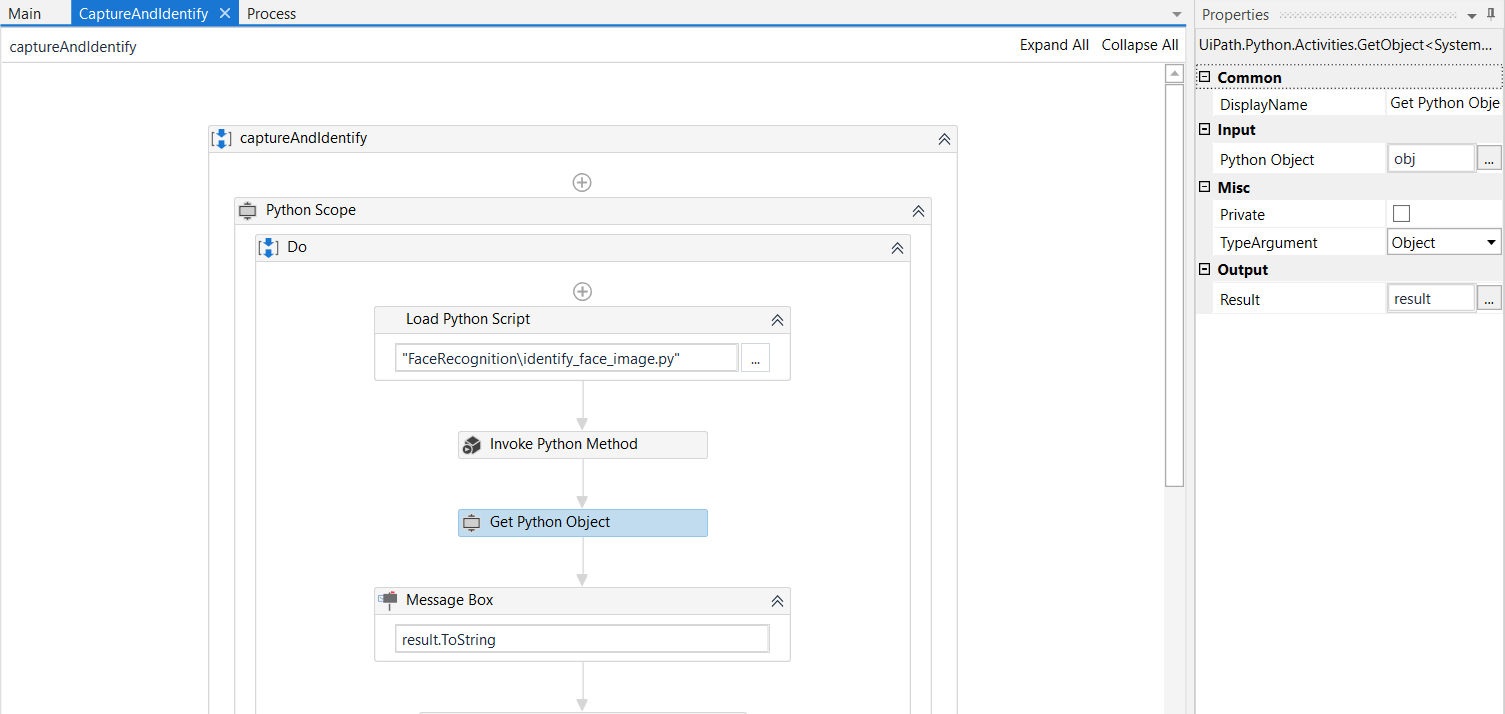The width and height of the screenshot is (1505, 714).
Task: Click the captureAndIdentify sequence icon
Action: coord(221,139)
